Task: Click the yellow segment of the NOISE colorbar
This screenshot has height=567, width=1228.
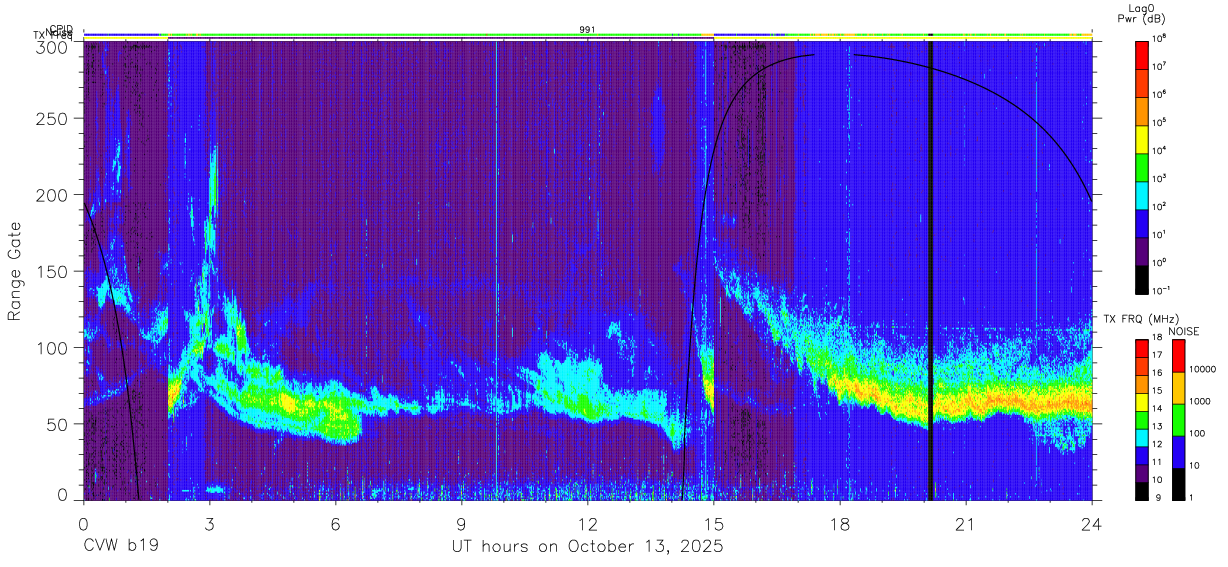Action: (x=1179, y=388)
